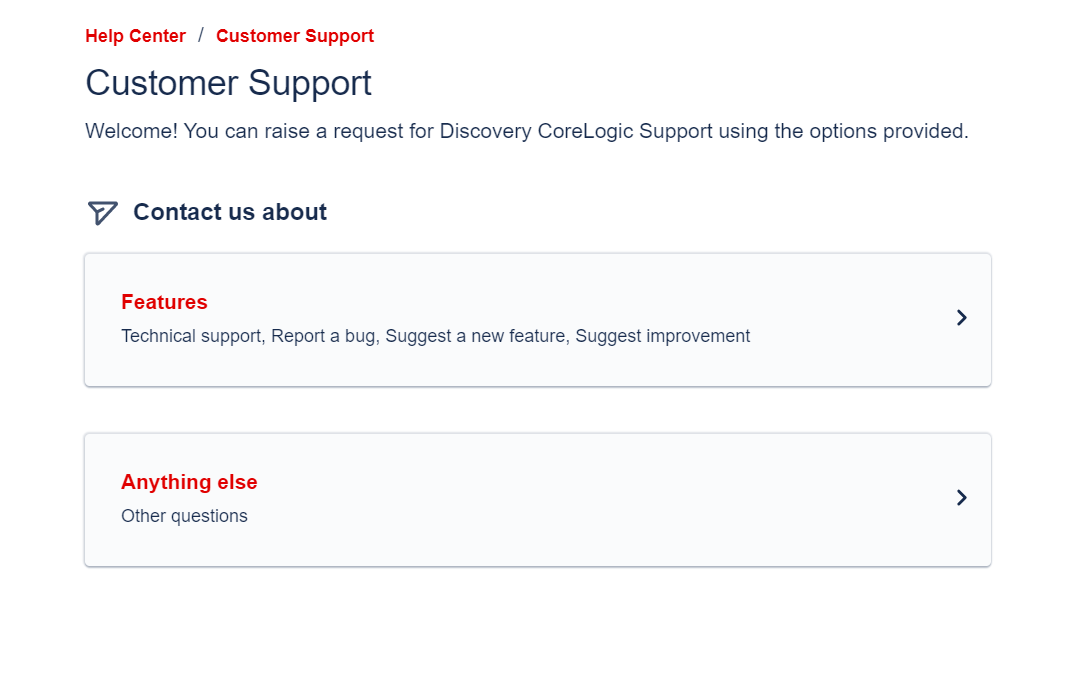Click the Report a bug text
The height and width of the screenshot is (673, 1081).
(325, 336)
